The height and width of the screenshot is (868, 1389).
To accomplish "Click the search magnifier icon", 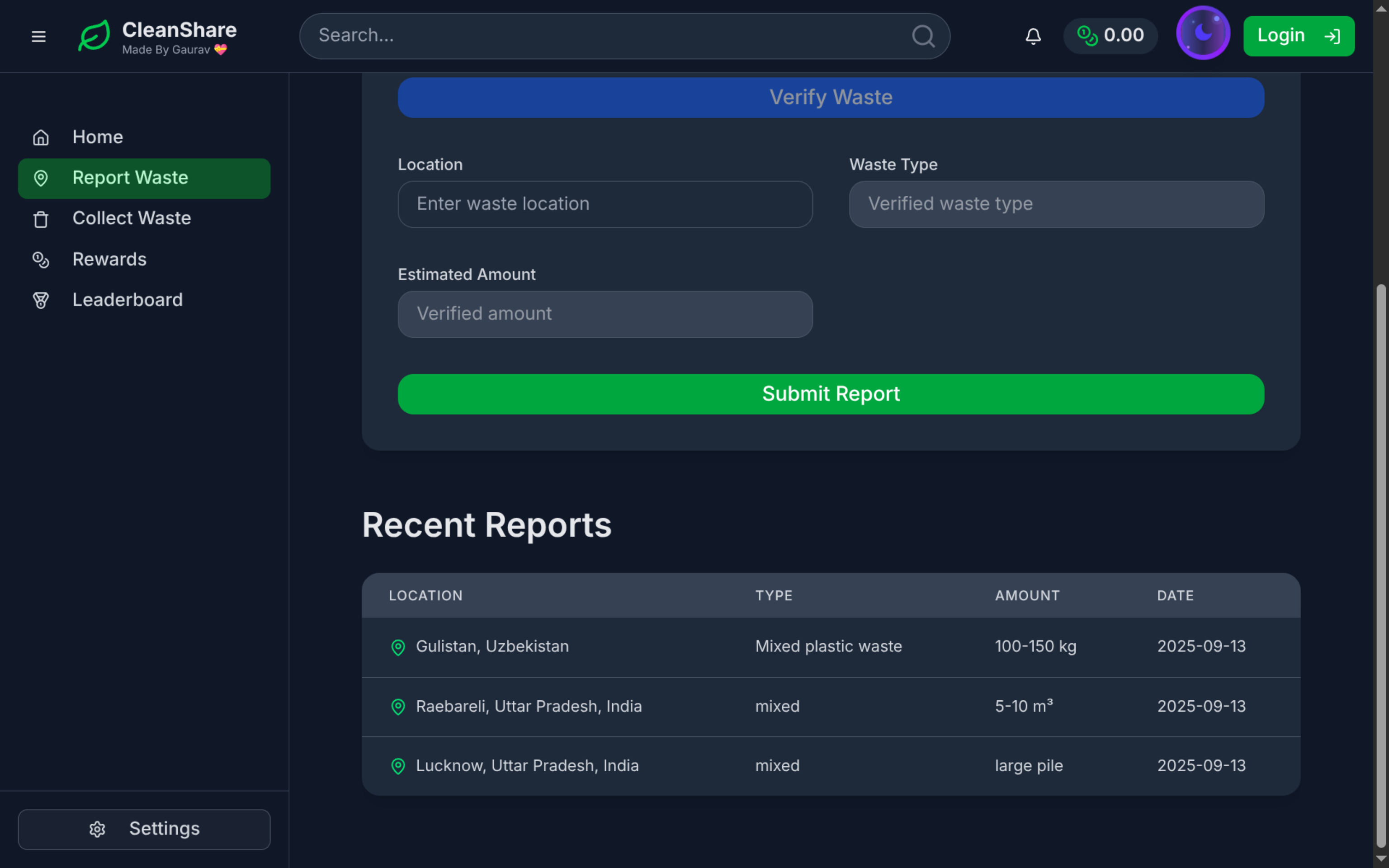I will point(923,36).
